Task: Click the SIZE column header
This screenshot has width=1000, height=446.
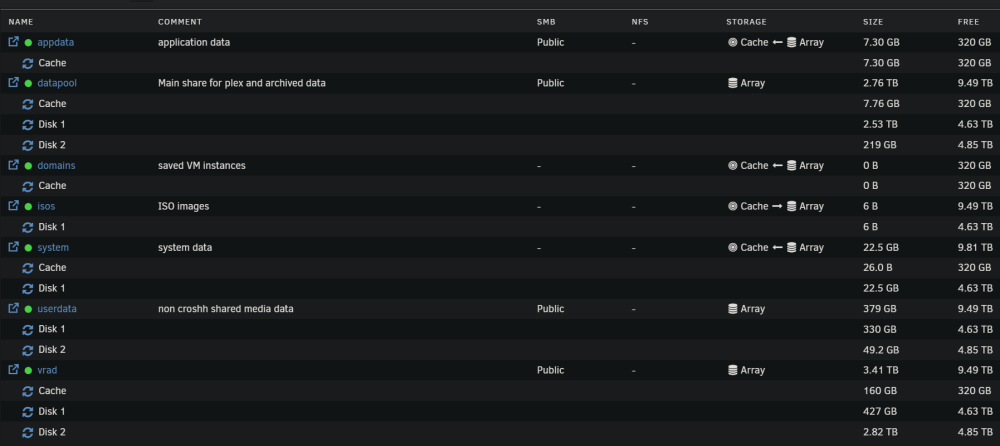Action: coord(873,22)
